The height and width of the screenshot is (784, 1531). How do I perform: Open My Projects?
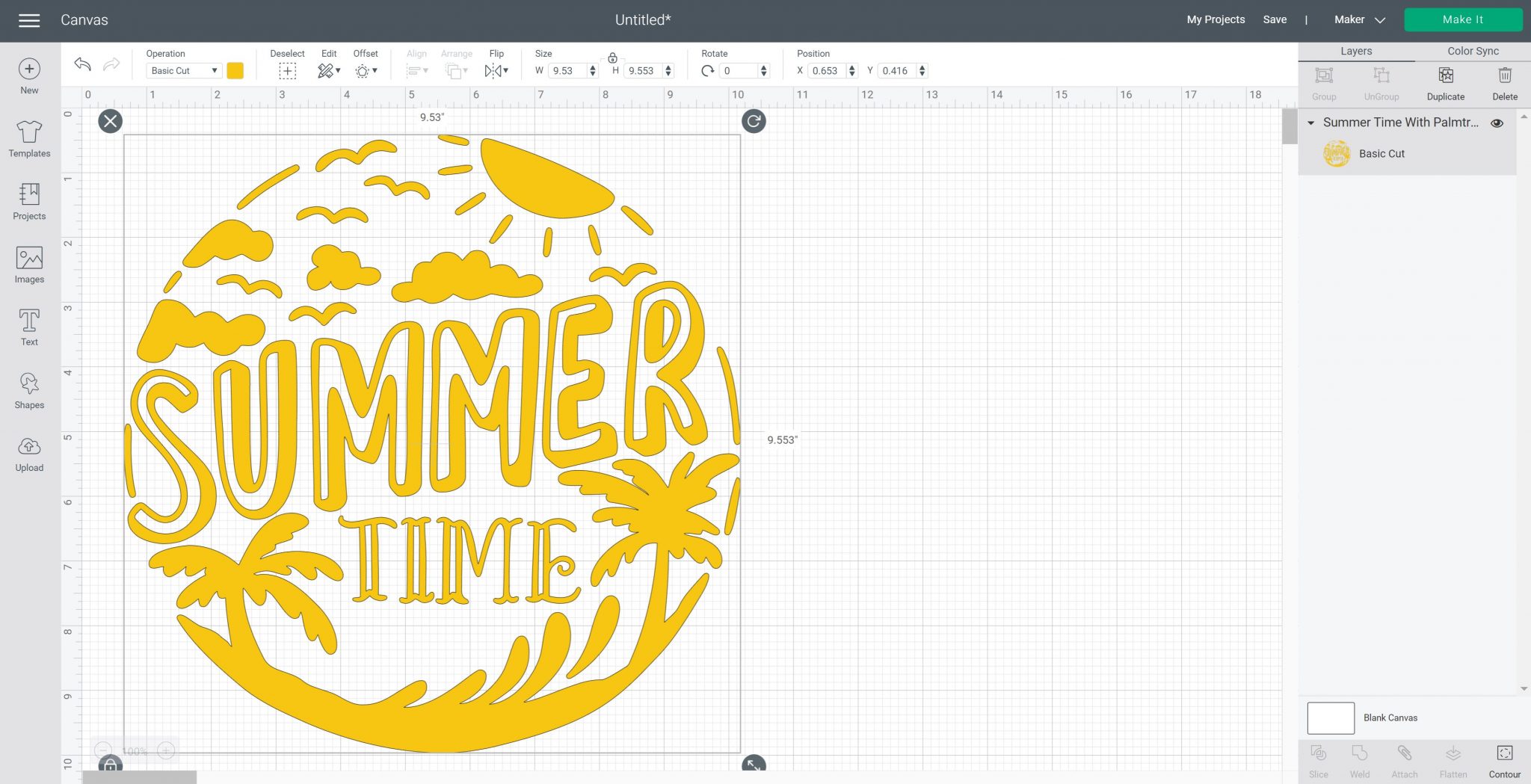click(x=1216, y=20)
